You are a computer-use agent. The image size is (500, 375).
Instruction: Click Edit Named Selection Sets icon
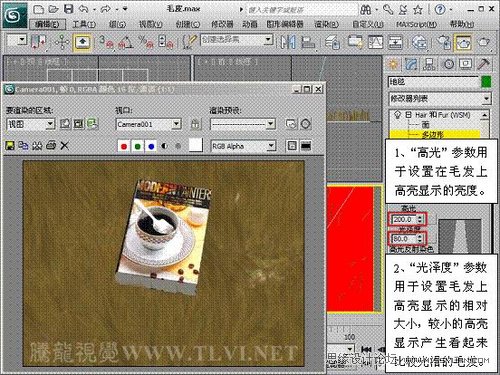pos(190,42)
